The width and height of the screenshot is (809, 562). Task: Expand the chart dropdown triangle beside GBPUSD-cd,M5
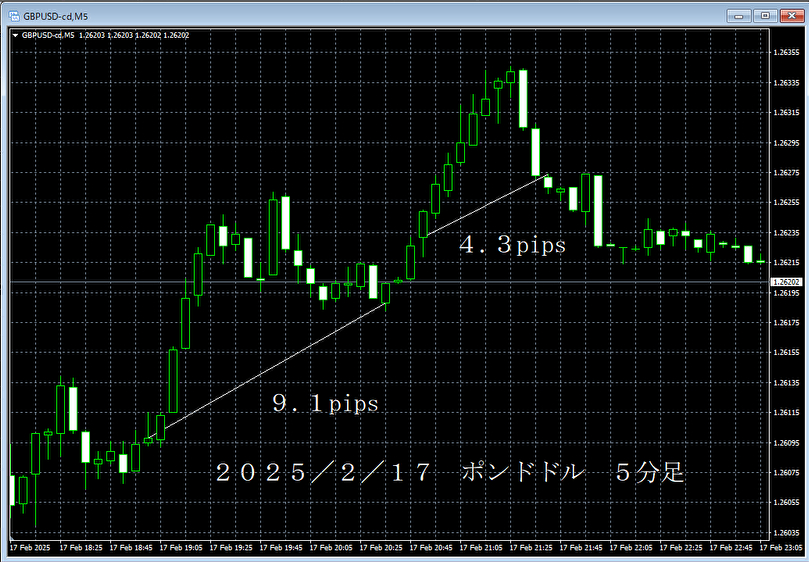[15, 36]
